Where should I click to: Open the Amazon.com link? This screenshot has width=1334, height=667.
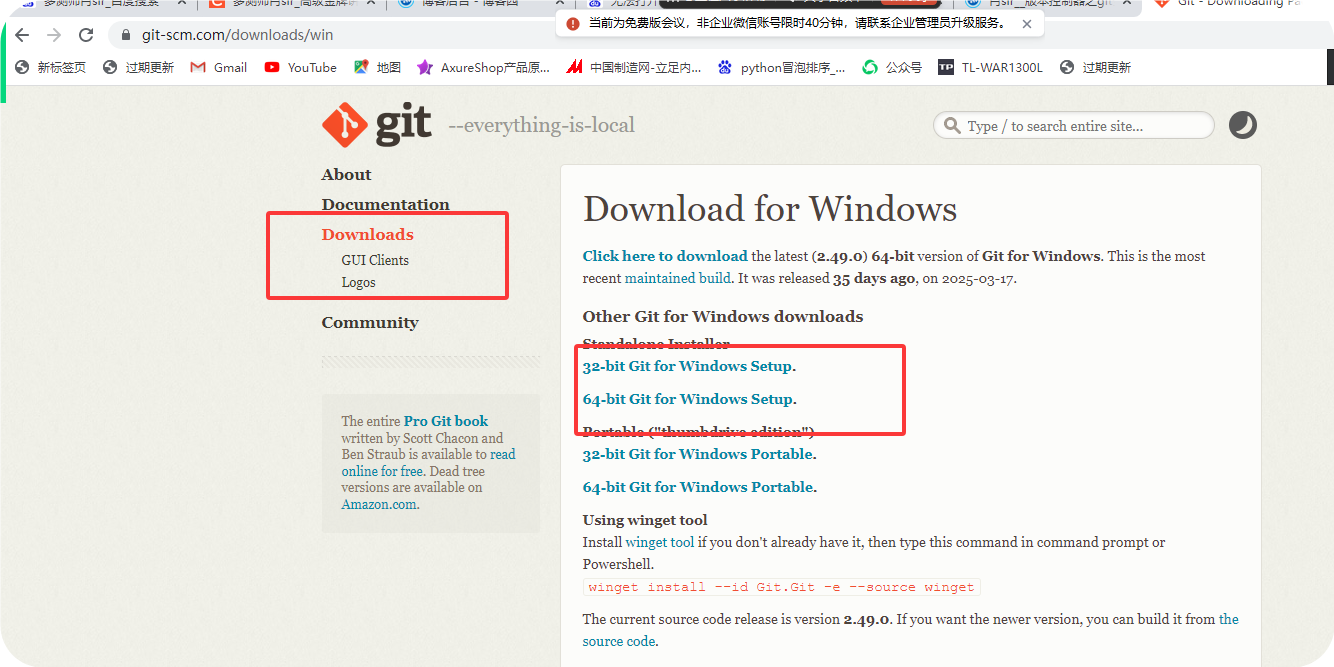[x=379, y=504]
